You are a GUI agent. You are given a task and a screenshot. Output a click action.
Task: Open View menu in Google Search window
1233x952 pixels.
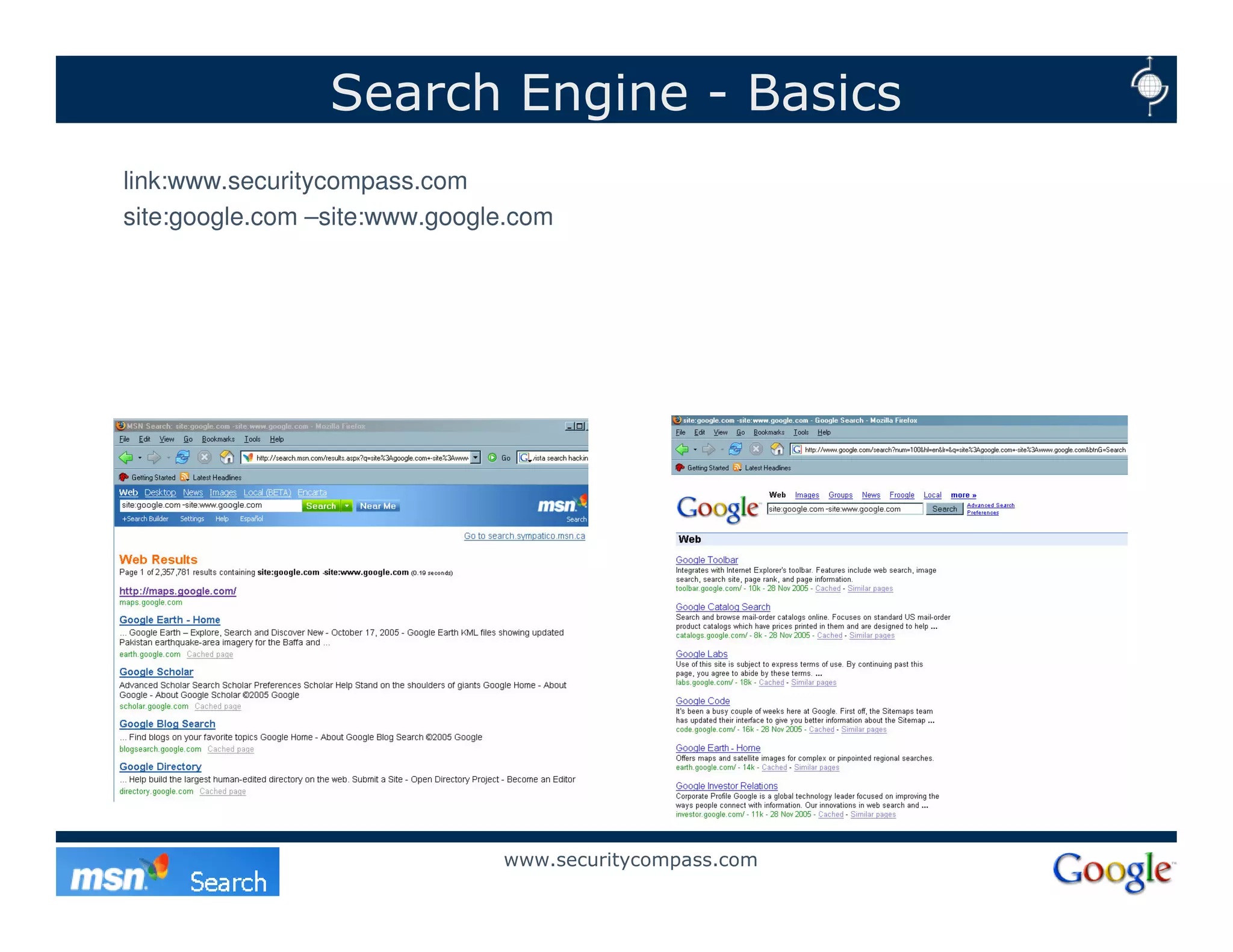(721, 433)
